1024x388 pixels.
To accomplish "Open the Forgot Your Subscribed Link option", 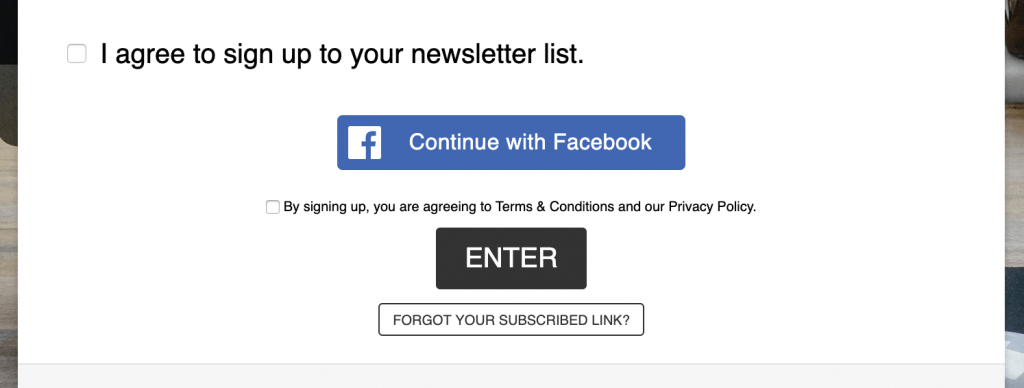I will pos(511,320).
